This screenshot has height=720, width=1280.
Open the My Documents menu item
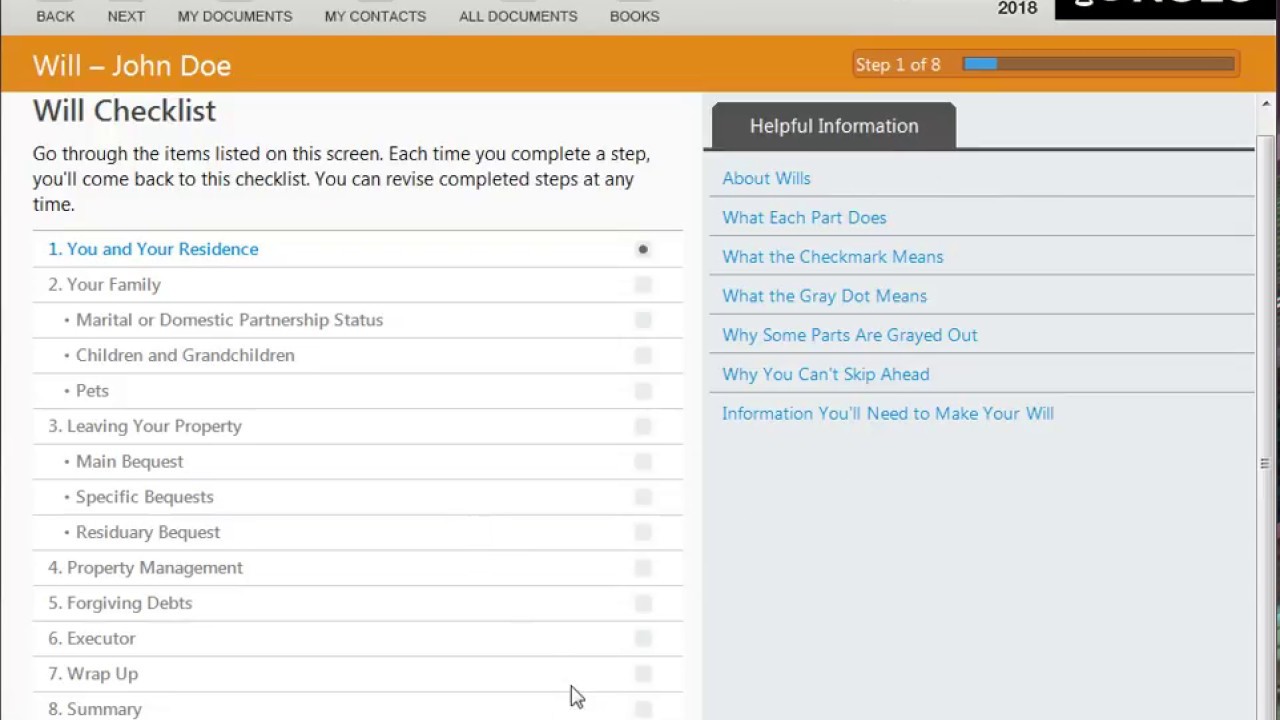pyautogui.click(x=235, y=16)
